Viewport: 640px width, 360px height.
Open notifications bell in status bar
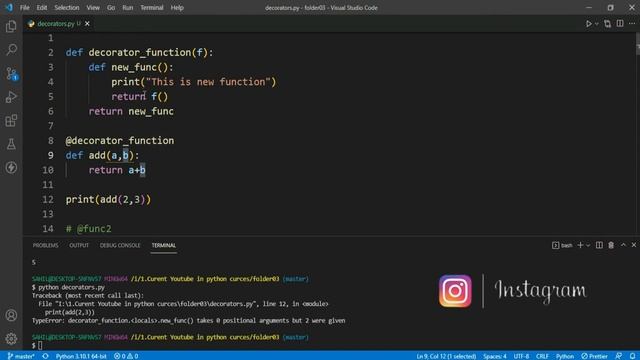[632, 356]
